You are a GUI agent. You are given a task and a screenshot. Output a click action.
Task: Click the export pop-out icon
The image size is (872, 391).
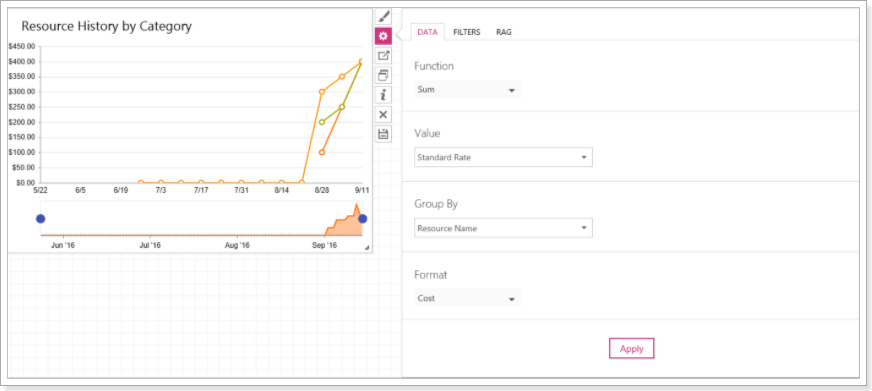[383, 56]
